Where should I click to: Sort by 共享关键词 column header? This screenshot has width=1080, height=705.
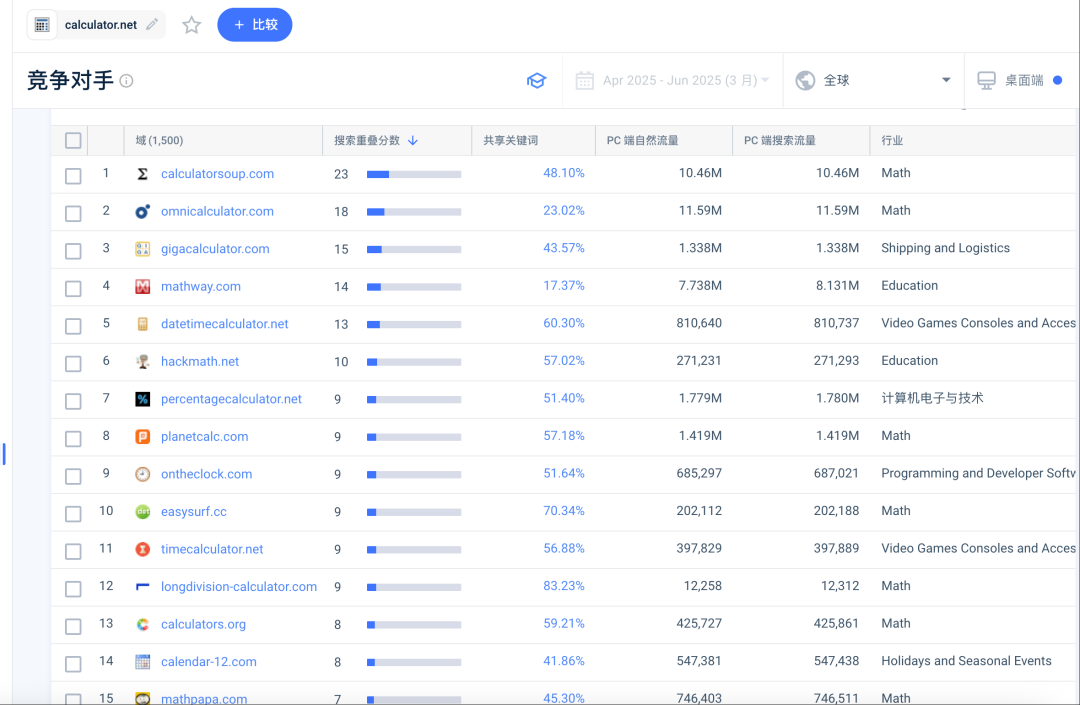pos(511,141)
